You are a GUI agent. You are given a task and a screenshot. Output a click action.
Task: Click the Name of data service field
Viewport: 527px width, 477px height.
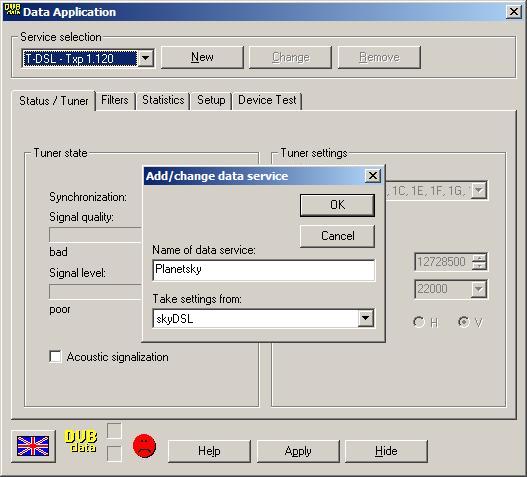pos(264,270)
